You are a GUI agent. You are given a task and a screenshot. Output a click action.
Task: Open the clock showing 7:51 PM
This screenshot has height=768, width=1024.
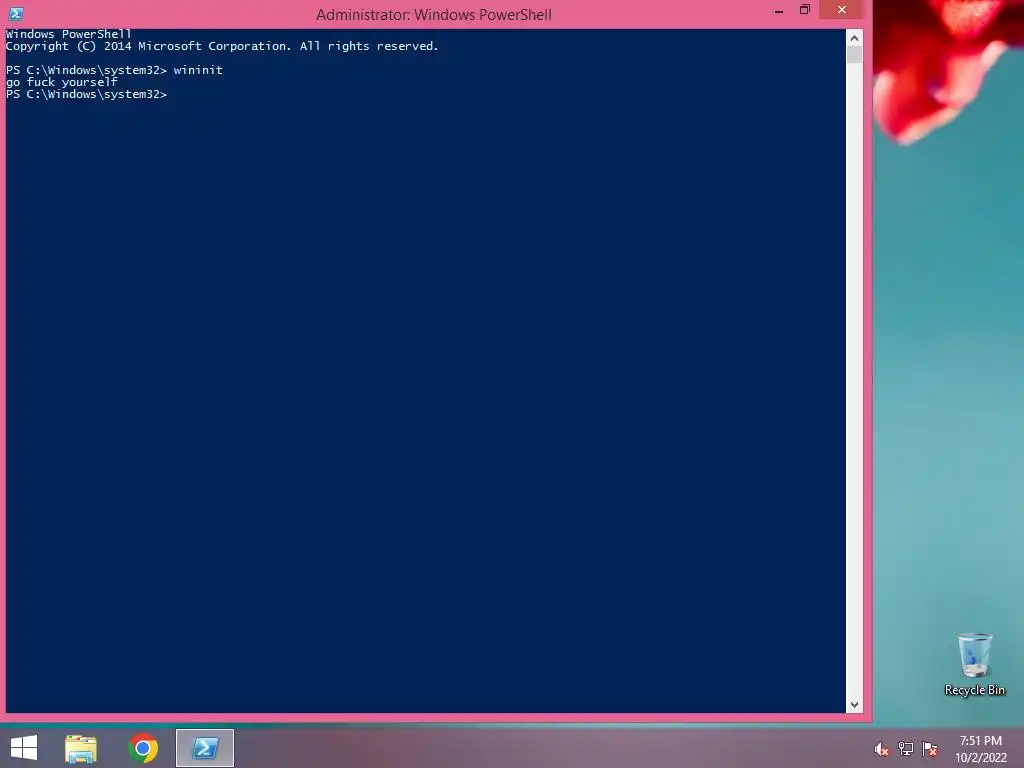[x=981, y=749]
